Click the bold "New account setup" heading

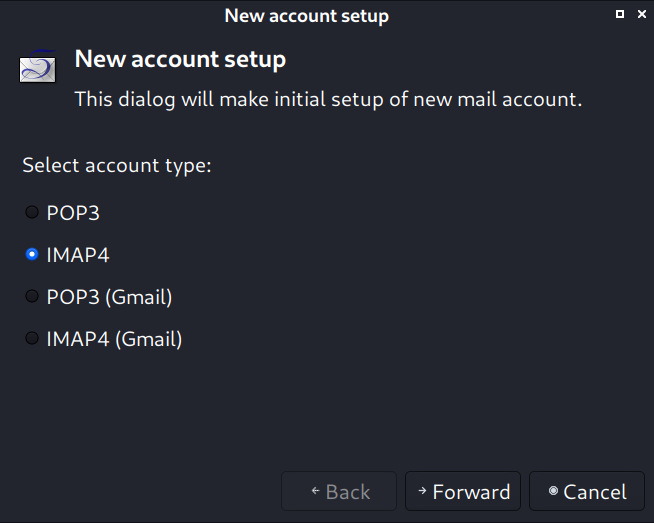click(180, 59)
